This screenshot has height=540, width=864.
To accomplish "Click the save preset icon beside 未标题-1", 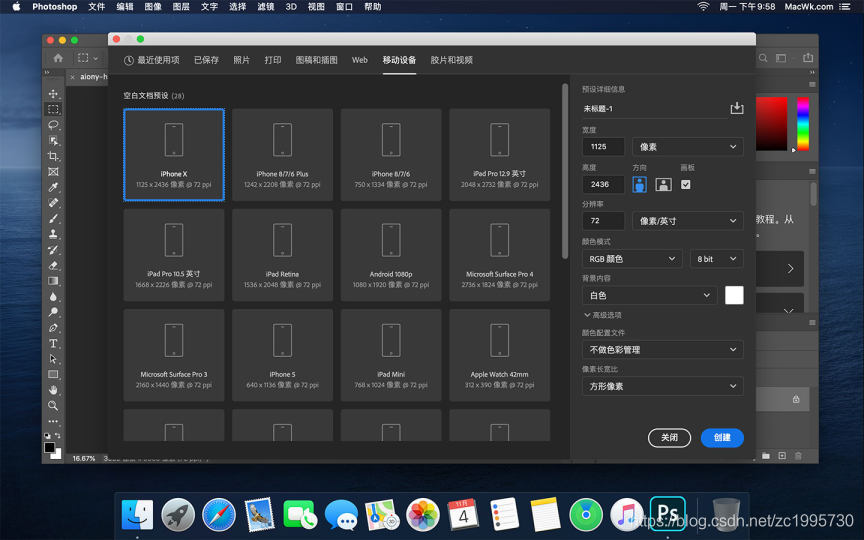I will click(737, 108).
